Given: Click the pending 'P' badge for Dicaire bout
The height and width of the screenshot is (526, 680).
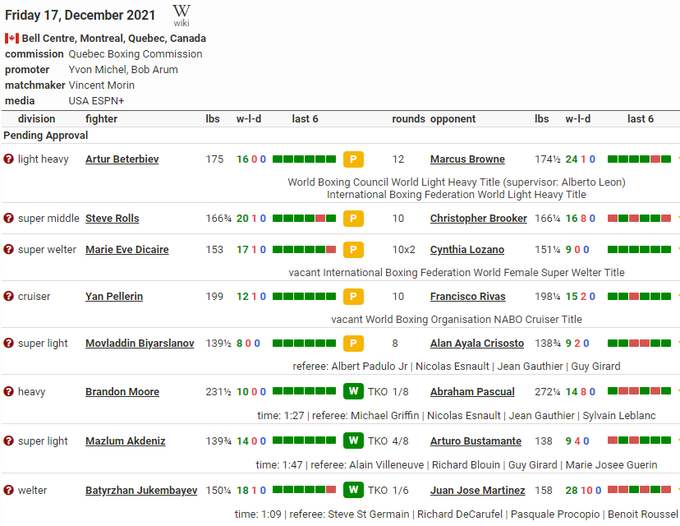Looking at the screenshot, I should 353,250.
